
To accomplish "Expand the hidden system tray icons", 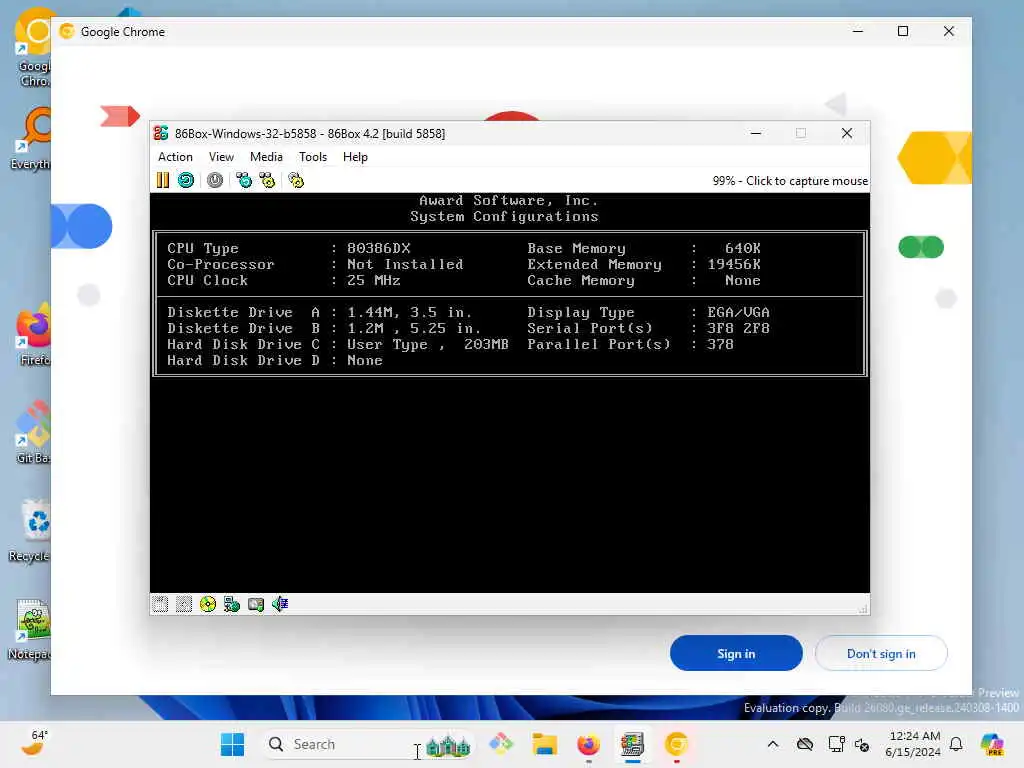I will pos(773,744).
